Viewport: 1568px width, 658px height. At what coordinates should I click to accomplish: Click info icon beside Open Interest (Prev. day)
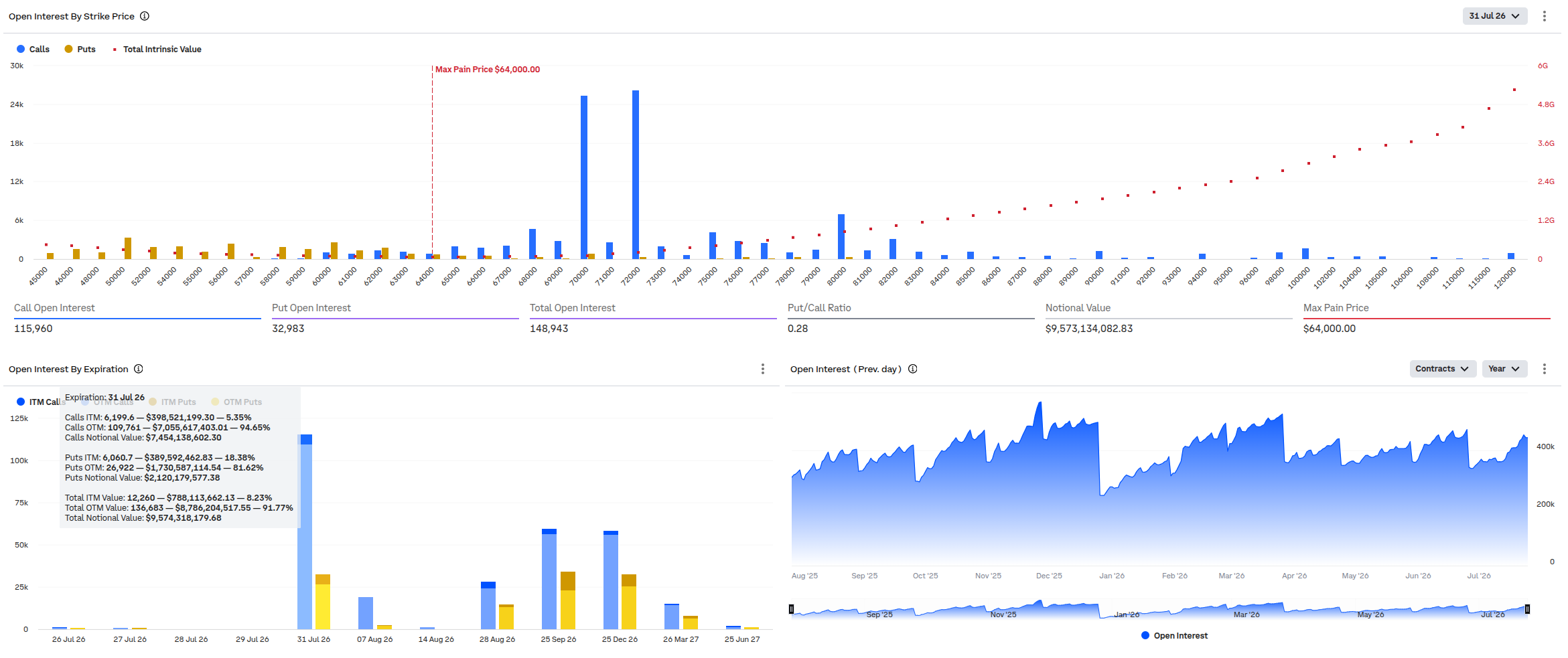[913, 369]
